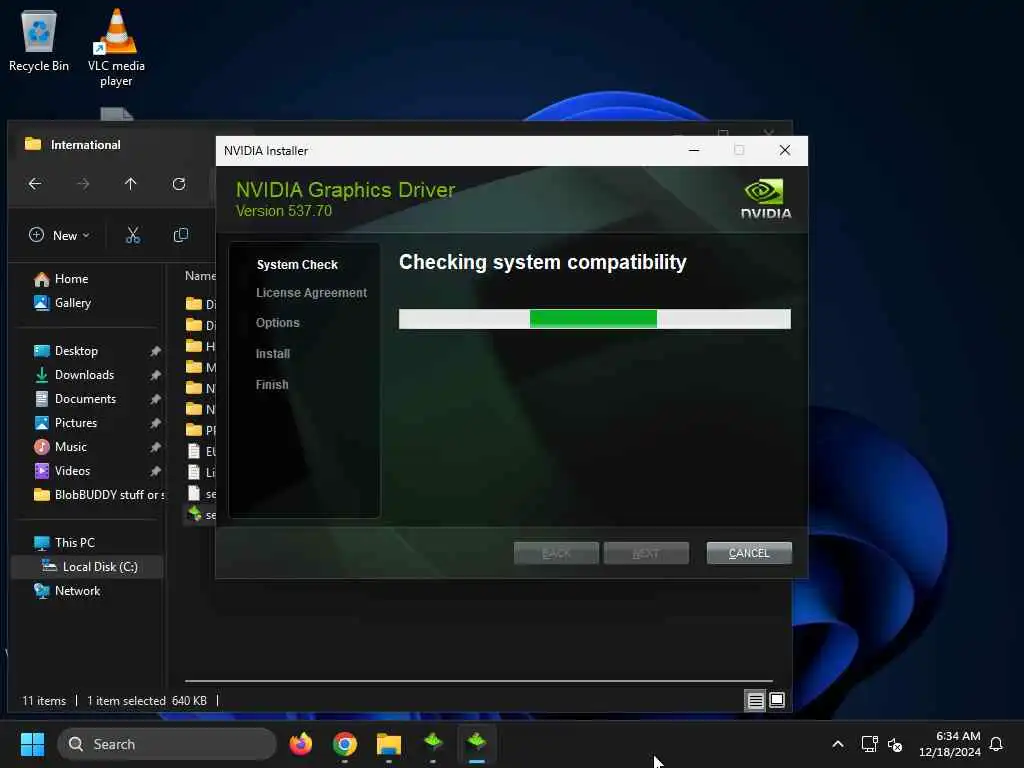
Task: Click the taskbar Search box
Action: pyautogui.click(x=167, y=744)
